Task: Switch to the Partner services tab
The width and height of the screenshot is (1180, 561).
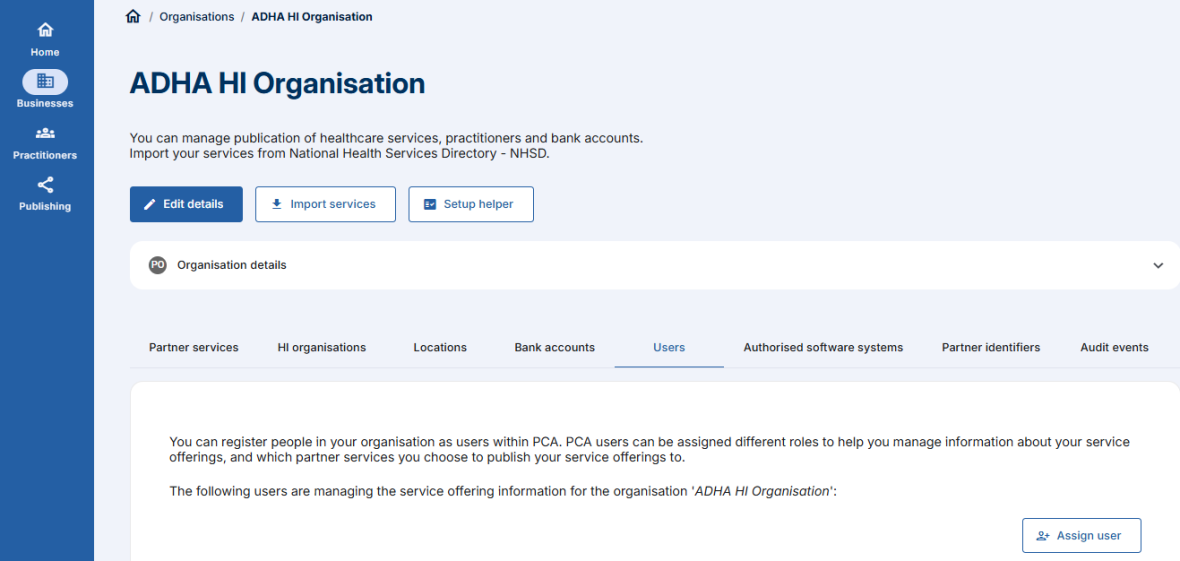Action: 193,347
